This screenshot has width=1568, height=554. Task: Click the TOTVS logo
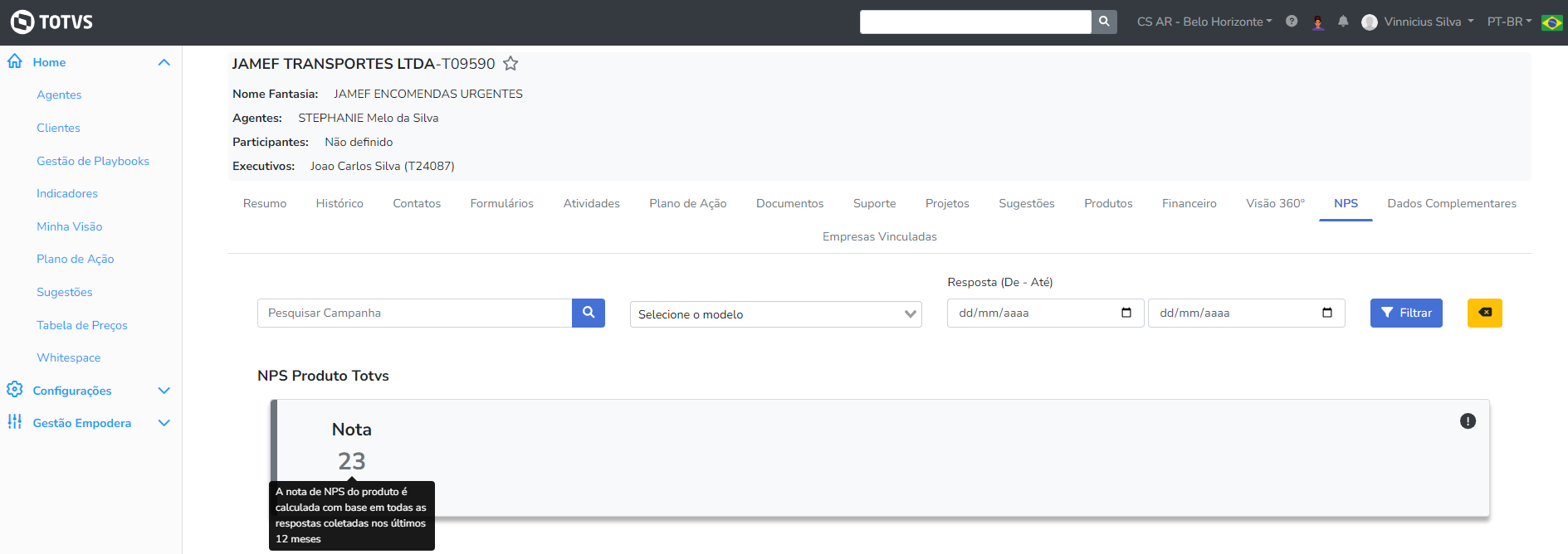click(51, 22)
